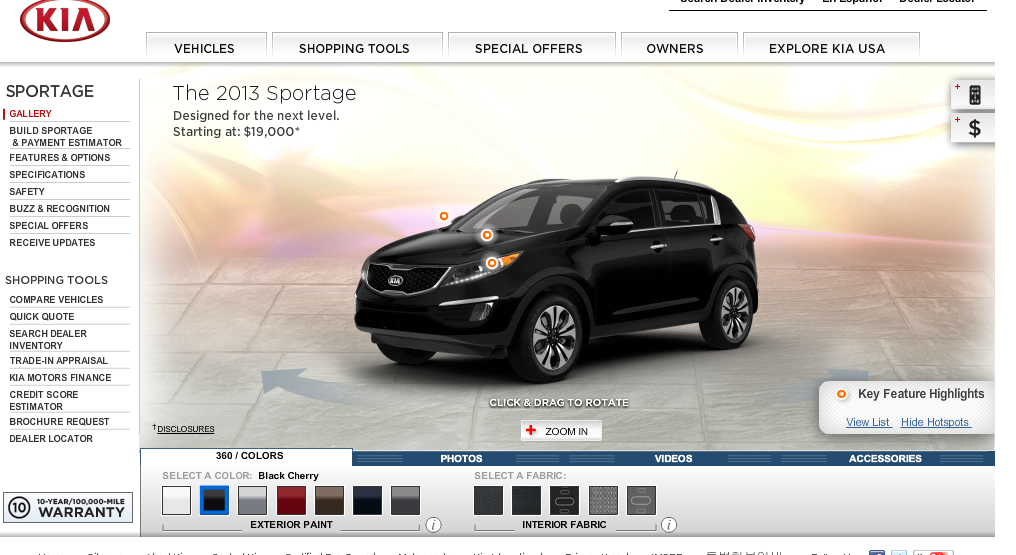The width and height of the screenshot is (1016, 555).
Task: Open View List of key features
Action: pyautogui.click(x=867, y=422)
